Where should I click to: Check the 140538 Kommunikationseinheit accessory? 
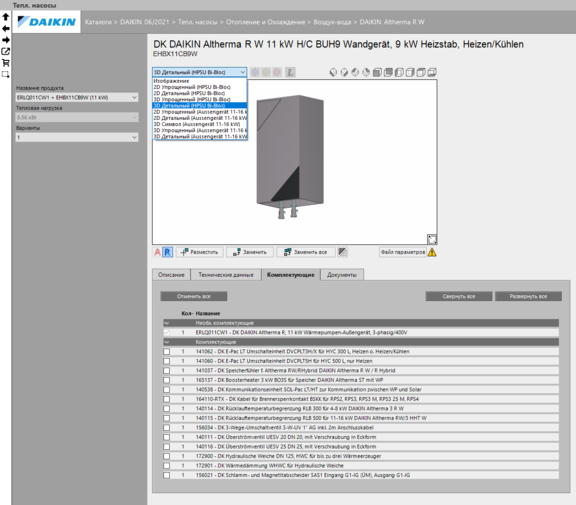[167, 390]
